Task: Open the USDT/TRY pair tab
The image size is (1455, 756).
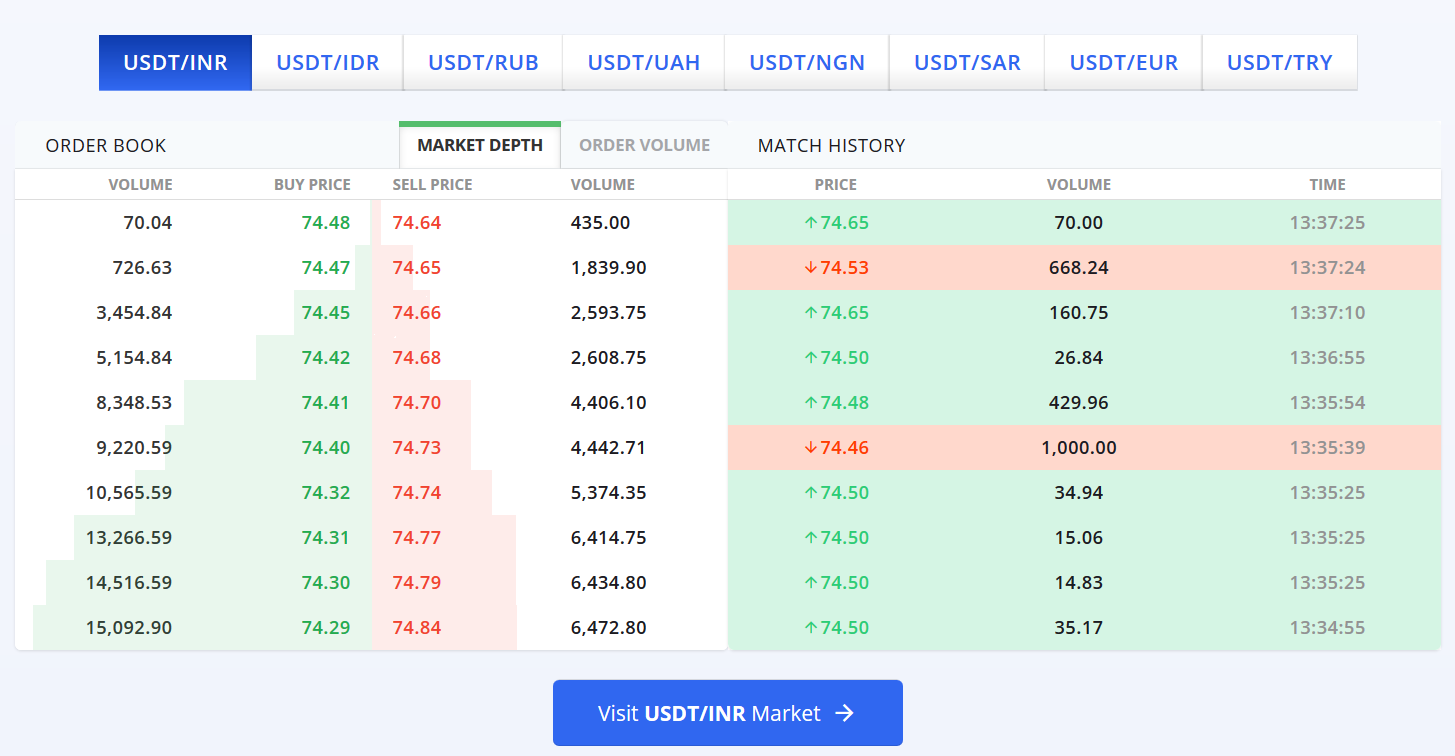Action: [x=1280, y=63]
